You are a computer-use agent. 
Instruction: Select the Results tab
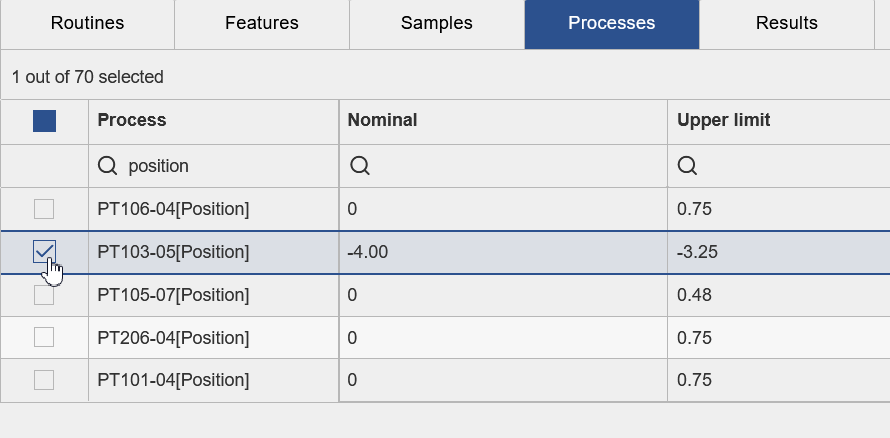pyautogui.click(x=786, y=23)
